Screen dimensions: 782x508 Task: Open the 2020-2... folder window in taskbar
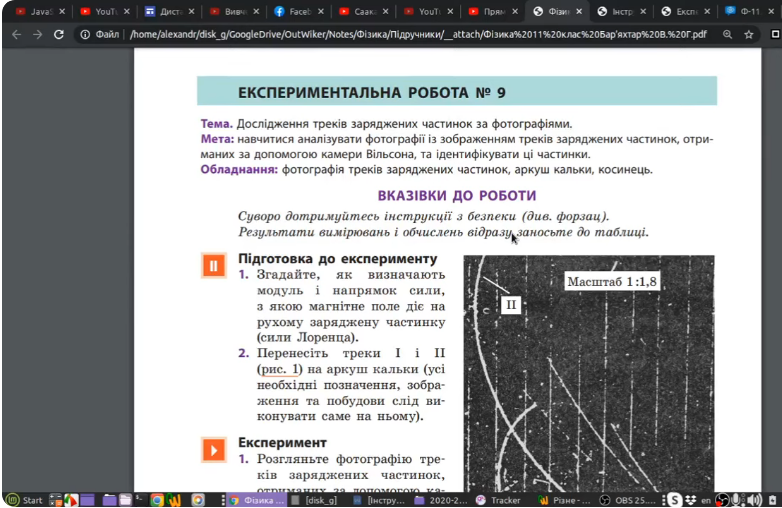click(441, 500)
